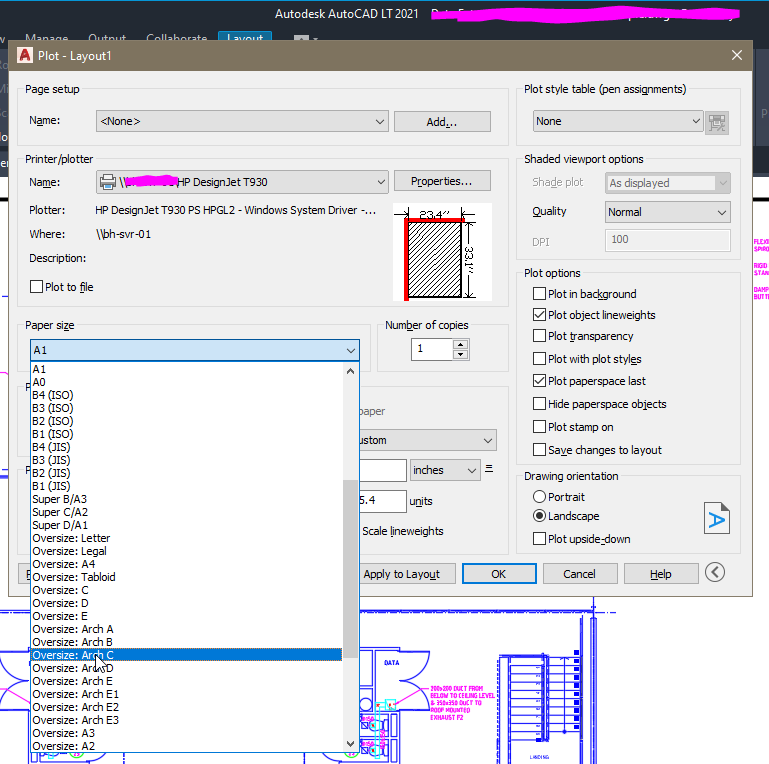
Task: Click the AutoCAD logo in the Plot title bar
Action: (25, 55)
